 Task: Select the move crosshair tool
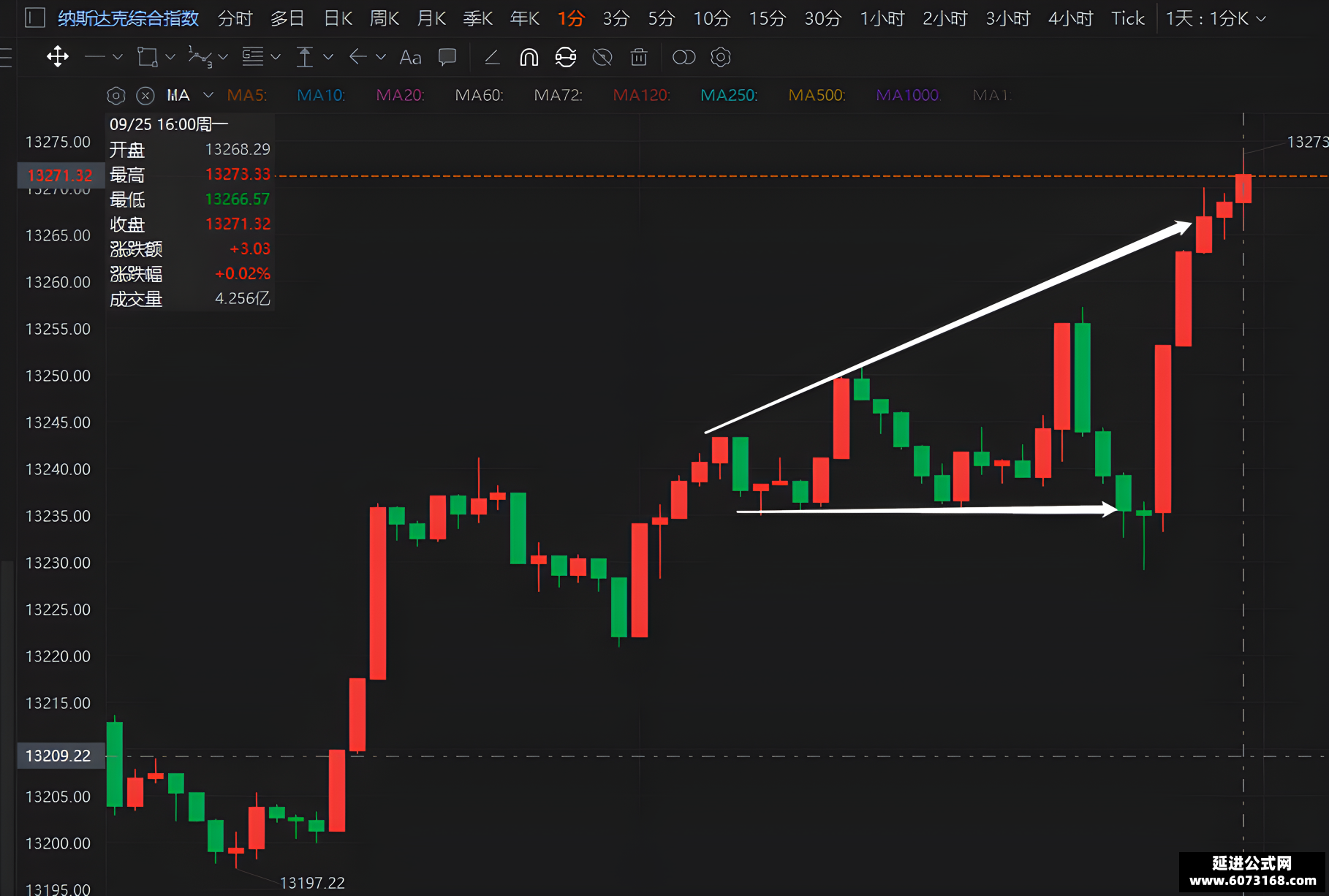pos(58,57)
